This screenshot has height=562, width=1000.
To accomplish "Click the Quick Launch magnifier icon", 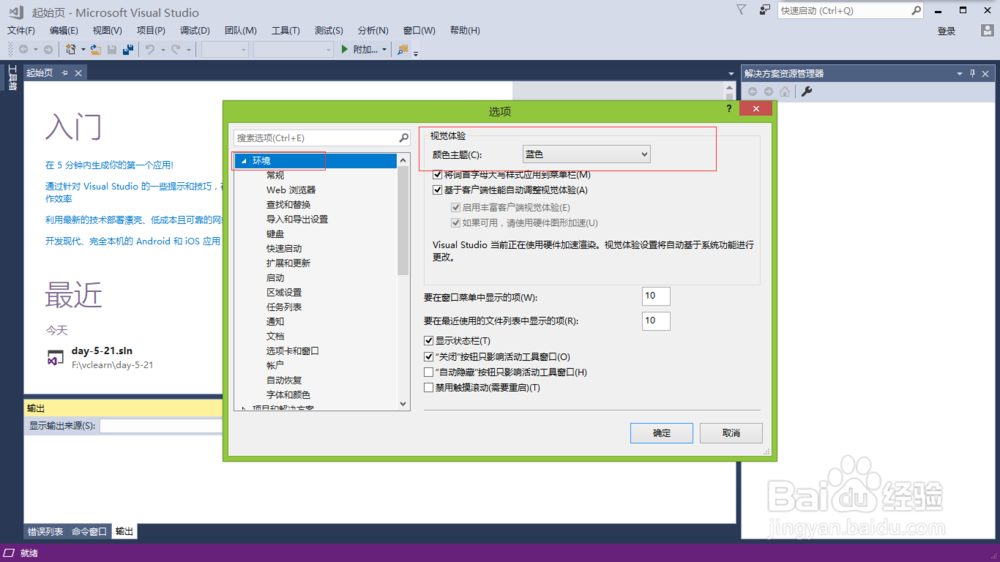I will pos(916,10).
